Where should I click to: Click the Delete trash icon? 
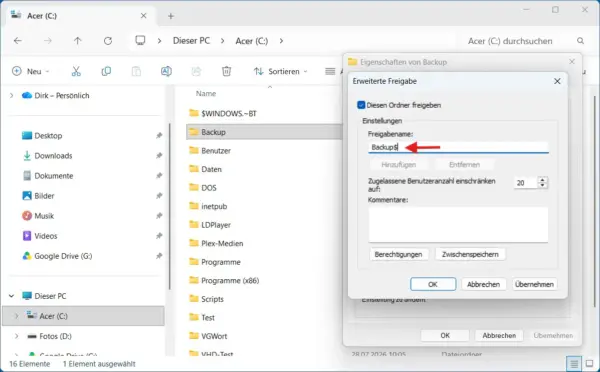[x=227, y=71]
